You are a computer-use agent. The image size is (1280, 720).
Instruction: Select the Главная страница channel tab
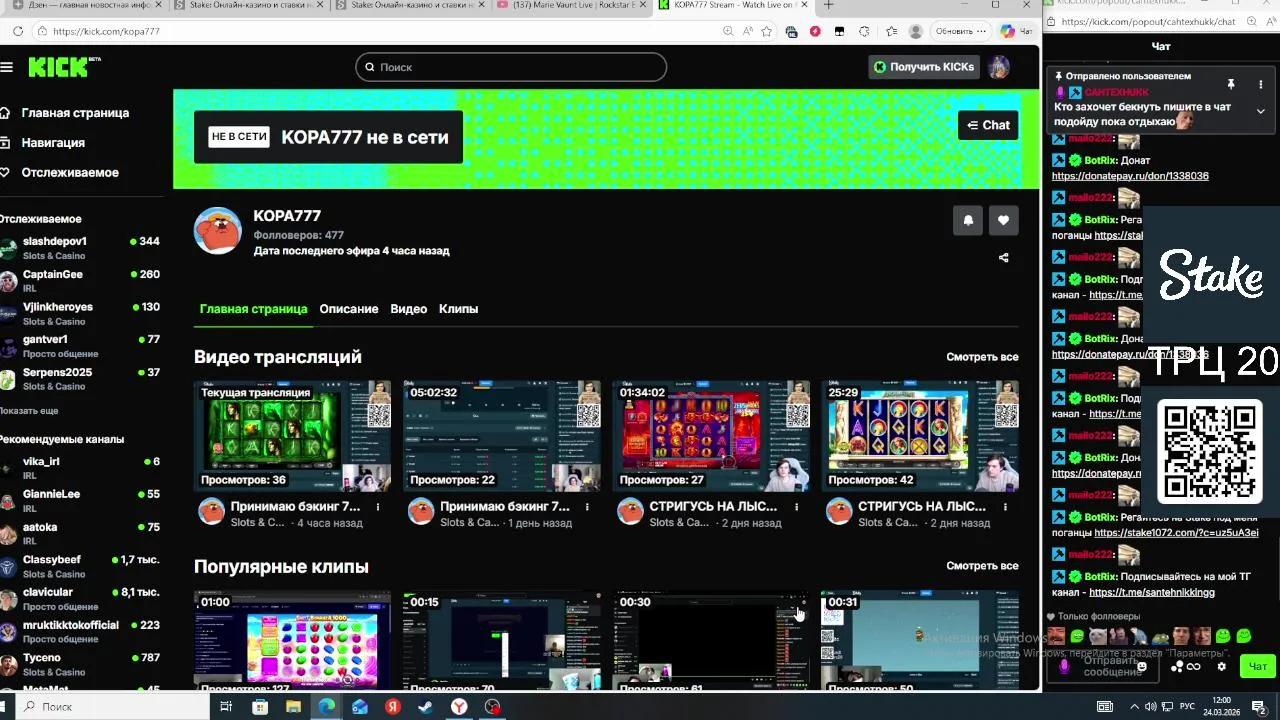pyautogui.click(x=253, y=309)
